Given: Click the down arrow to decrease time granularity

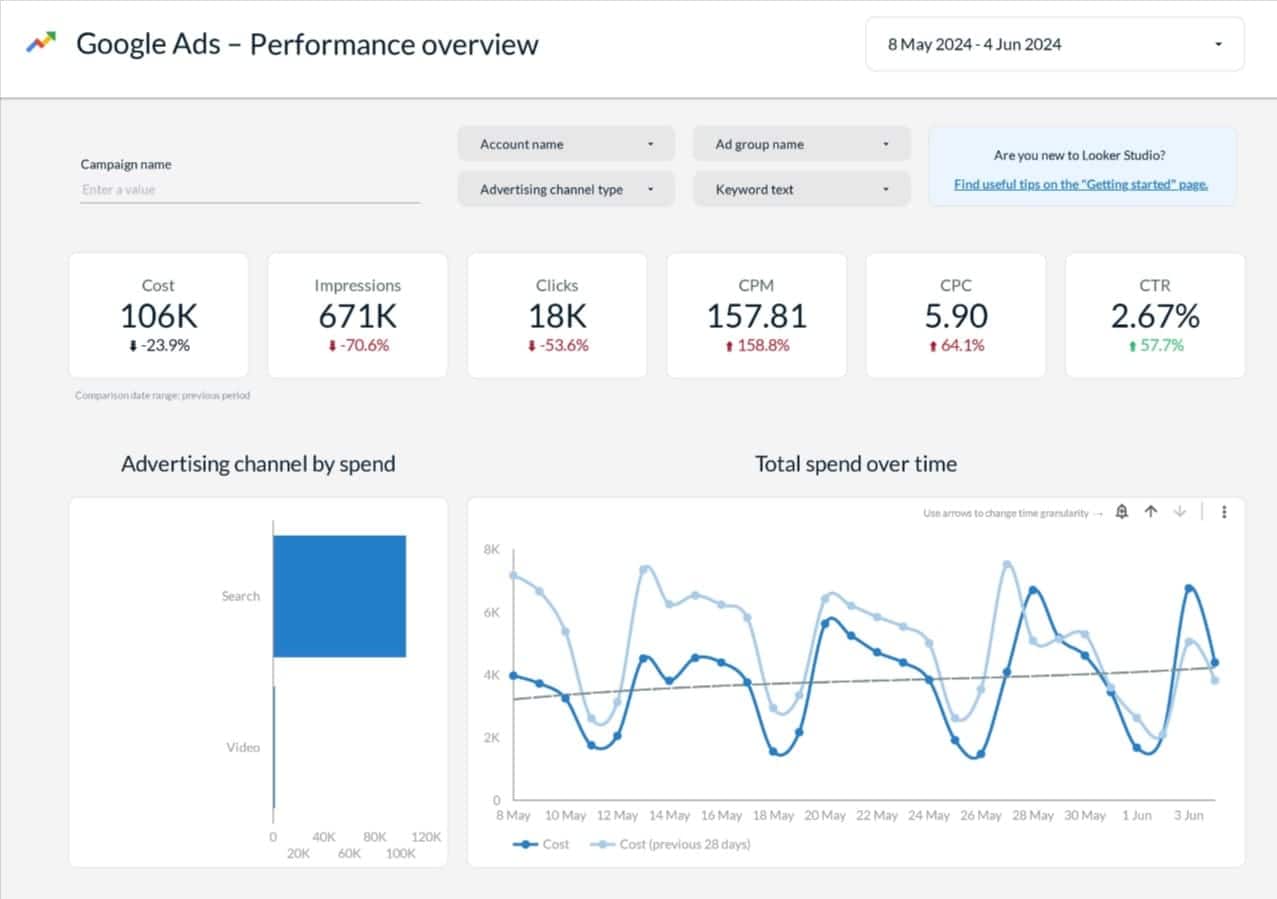Looking at the screenshot, I should [1180, 511].
